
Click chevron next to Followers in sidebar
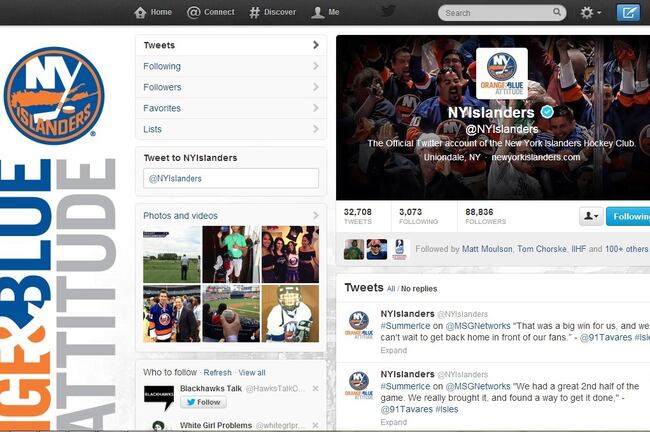point(316,87)
